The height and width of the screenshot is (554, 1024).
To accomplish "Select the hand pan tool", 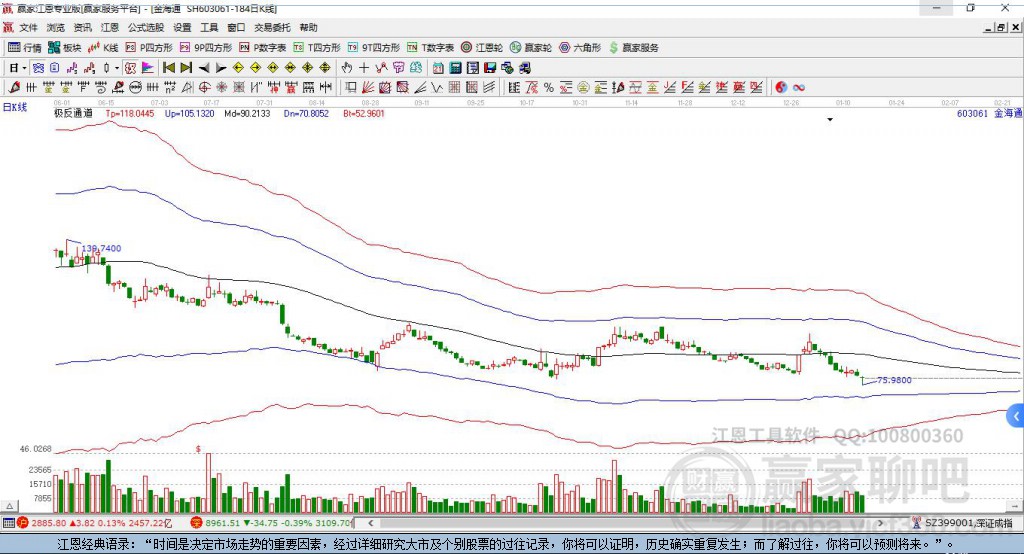I will click(346, 68).
